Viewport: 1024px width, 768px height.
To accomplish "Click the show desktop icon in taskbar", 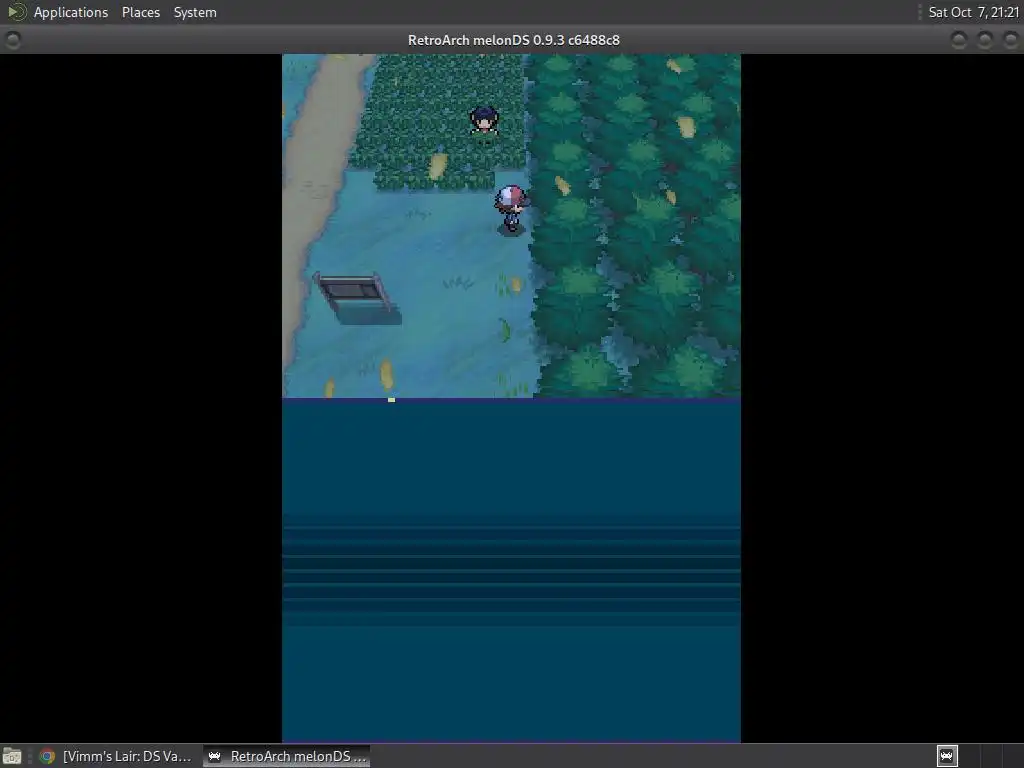I will [x=12, y=756].
